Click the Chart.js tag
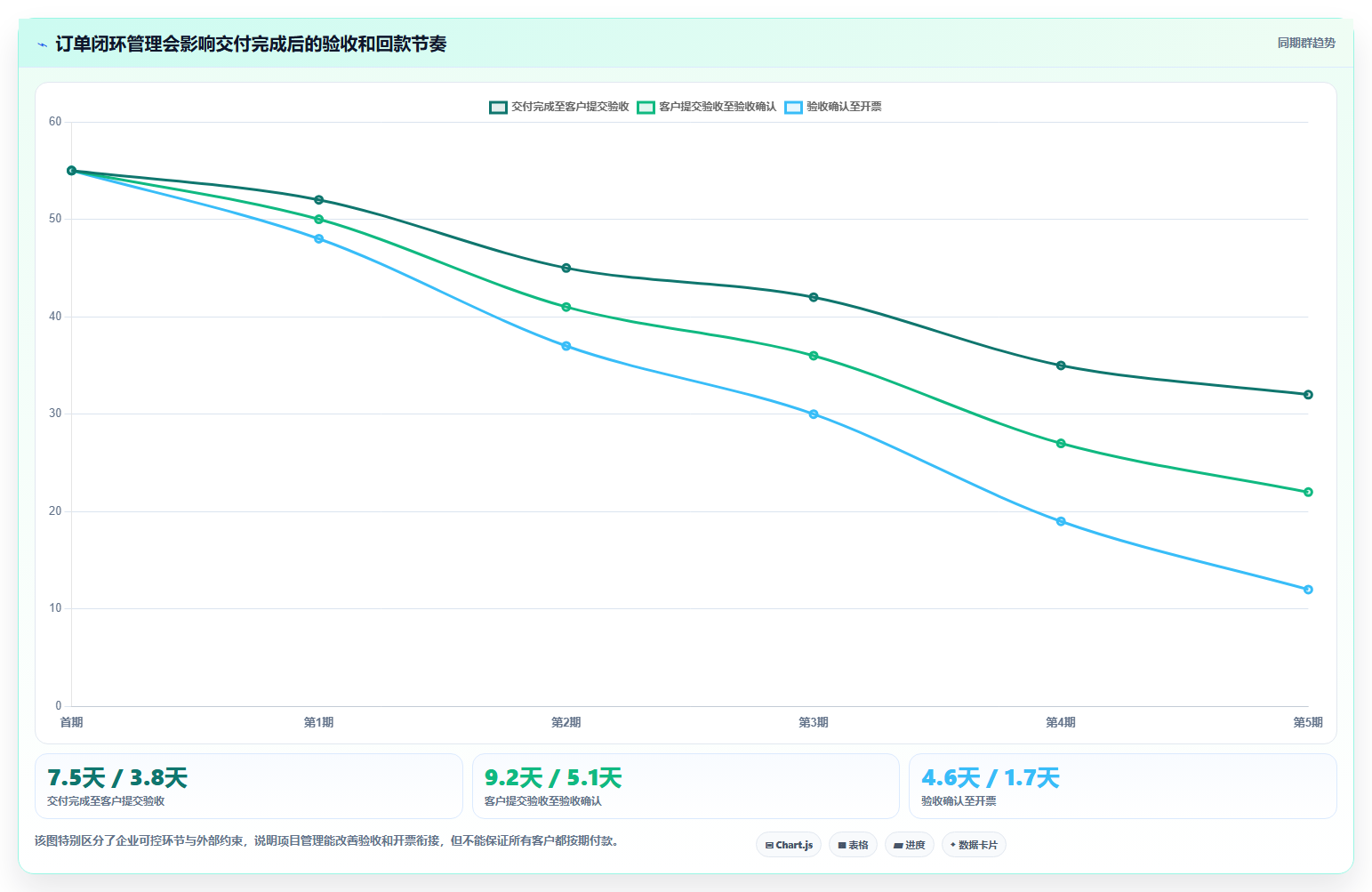The image size is (1372, 892). click(789, 845)
